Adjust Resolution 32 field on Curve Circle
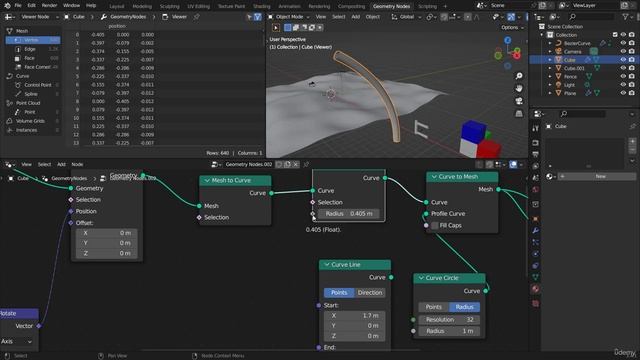 coord(449,320)
